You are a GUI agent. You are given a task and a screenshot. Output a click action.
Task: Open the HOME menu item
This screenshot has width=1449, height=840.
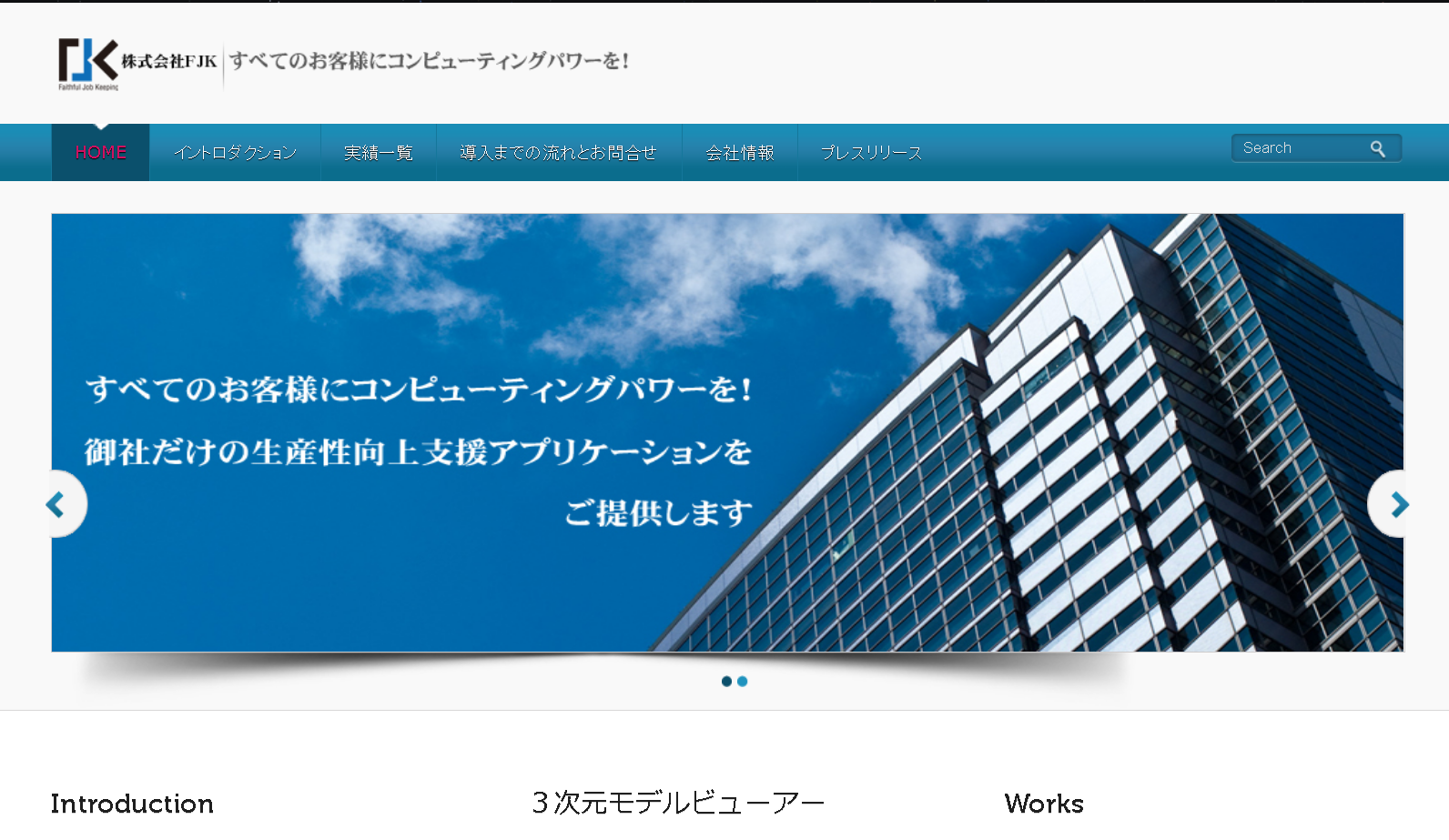(x=100, y=153)
